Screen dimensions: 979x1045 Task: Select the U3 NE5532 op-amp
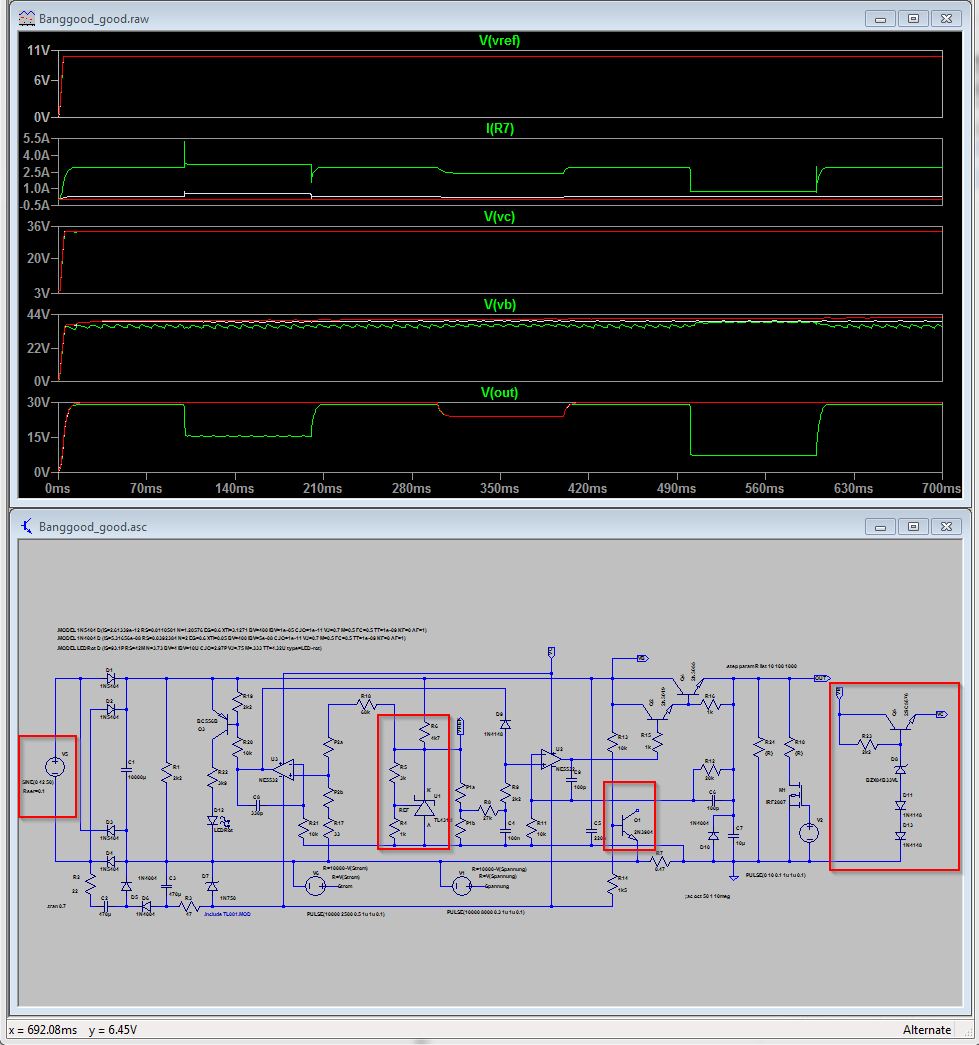click(285, 770)
